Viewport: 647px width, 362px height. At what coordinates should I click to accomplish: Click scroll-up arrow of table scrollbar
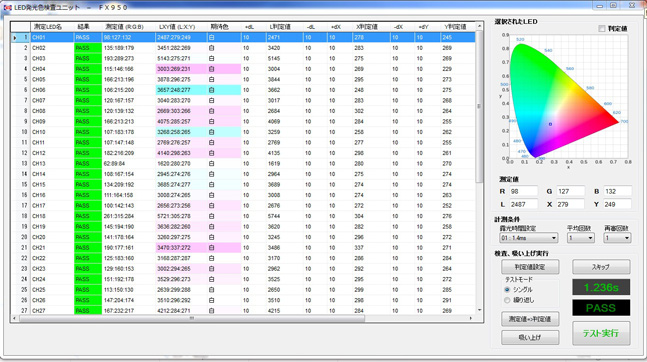click(x=479, y=26)
